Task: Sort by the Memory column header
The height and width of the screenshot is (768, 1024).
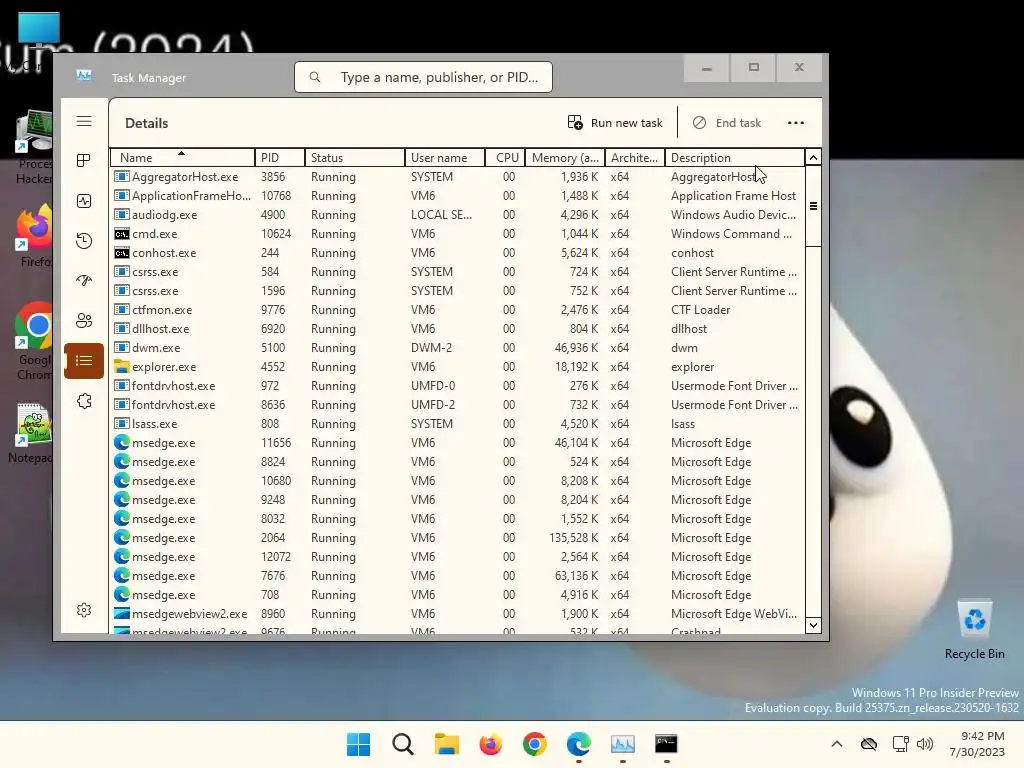Action: (x=565, y=157)
